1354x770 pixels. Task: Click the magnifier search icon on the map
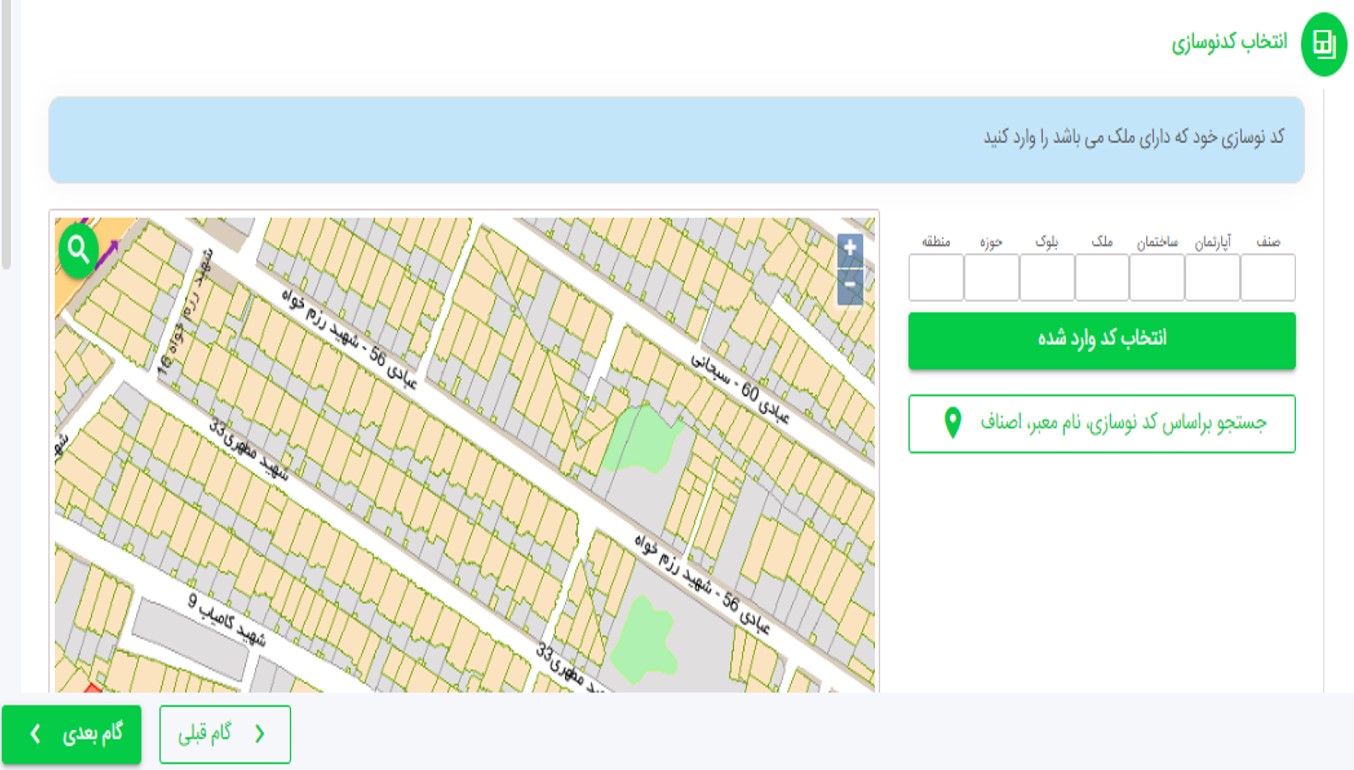click(79, 249)
